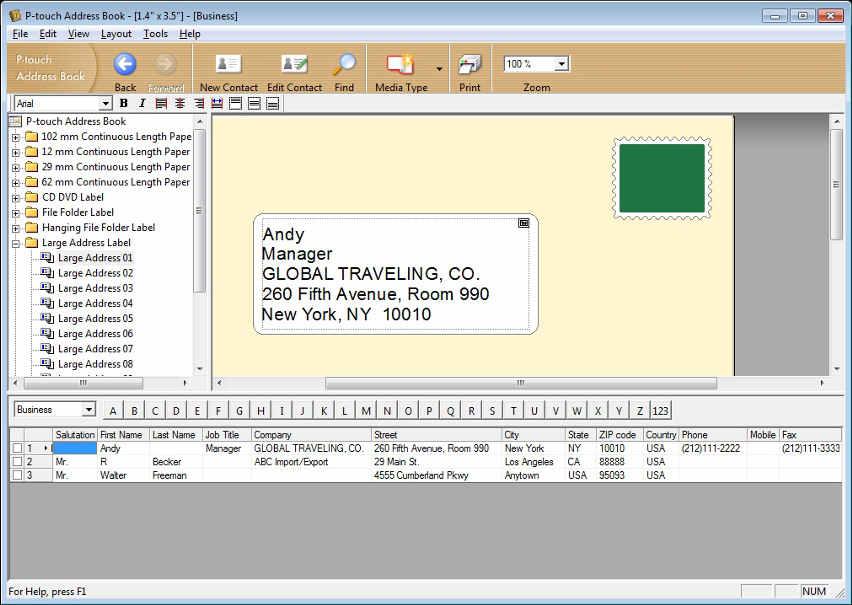This screenshot has height=605, width=852.
Task: Select Large Address 06 layout
Action: [95, 334]
